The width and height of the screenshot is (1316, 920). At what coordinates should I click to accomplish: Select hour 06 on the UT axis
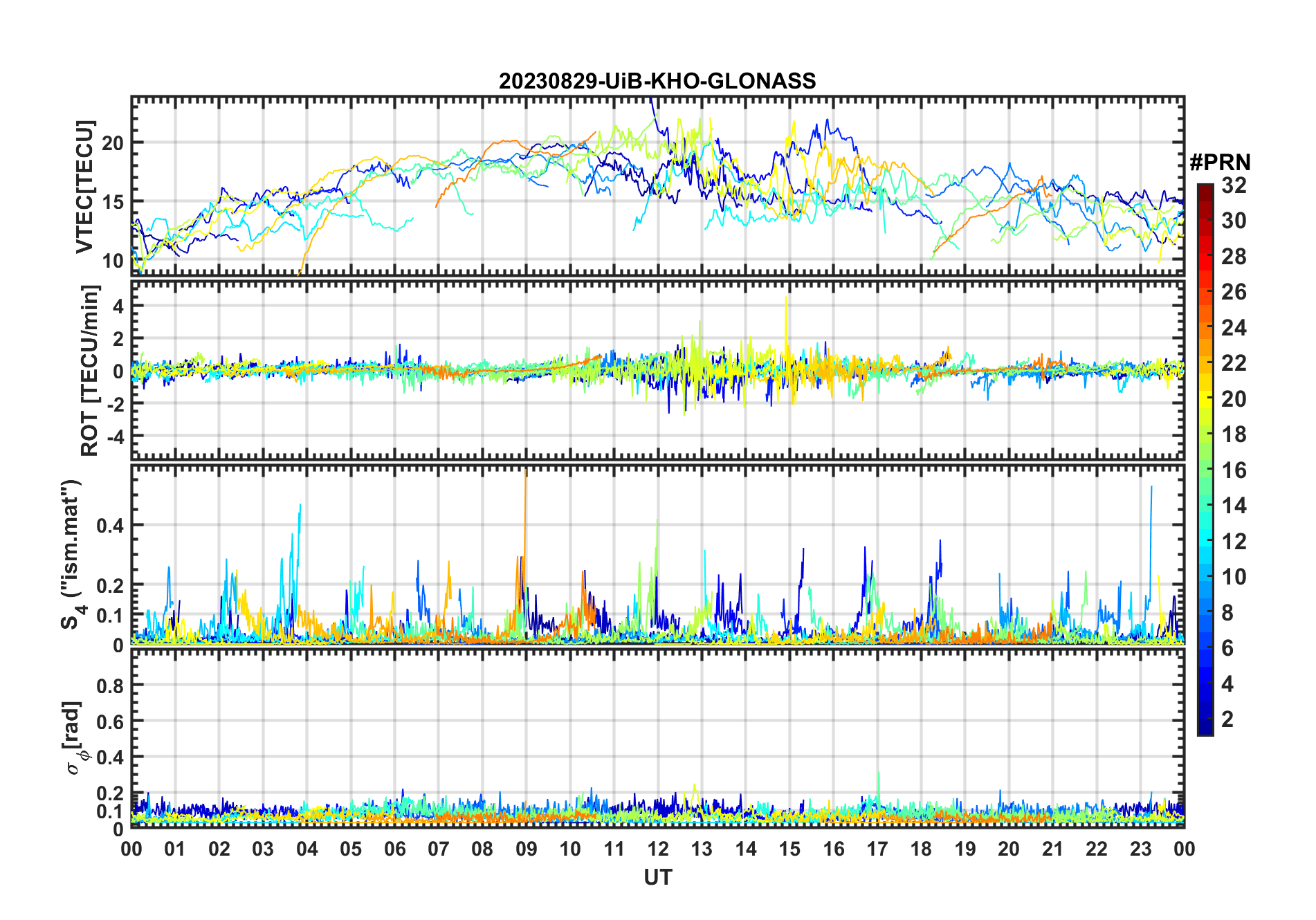(x=394, y=849)
